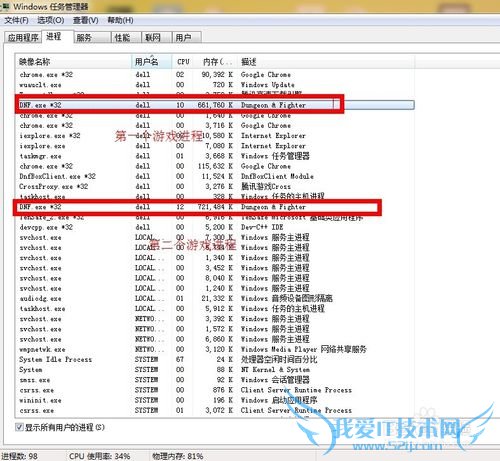Select the audiodg.exe process row
The width and height of the screenshot is (500, 461).
pyautogui.click(x=215, y=298)
